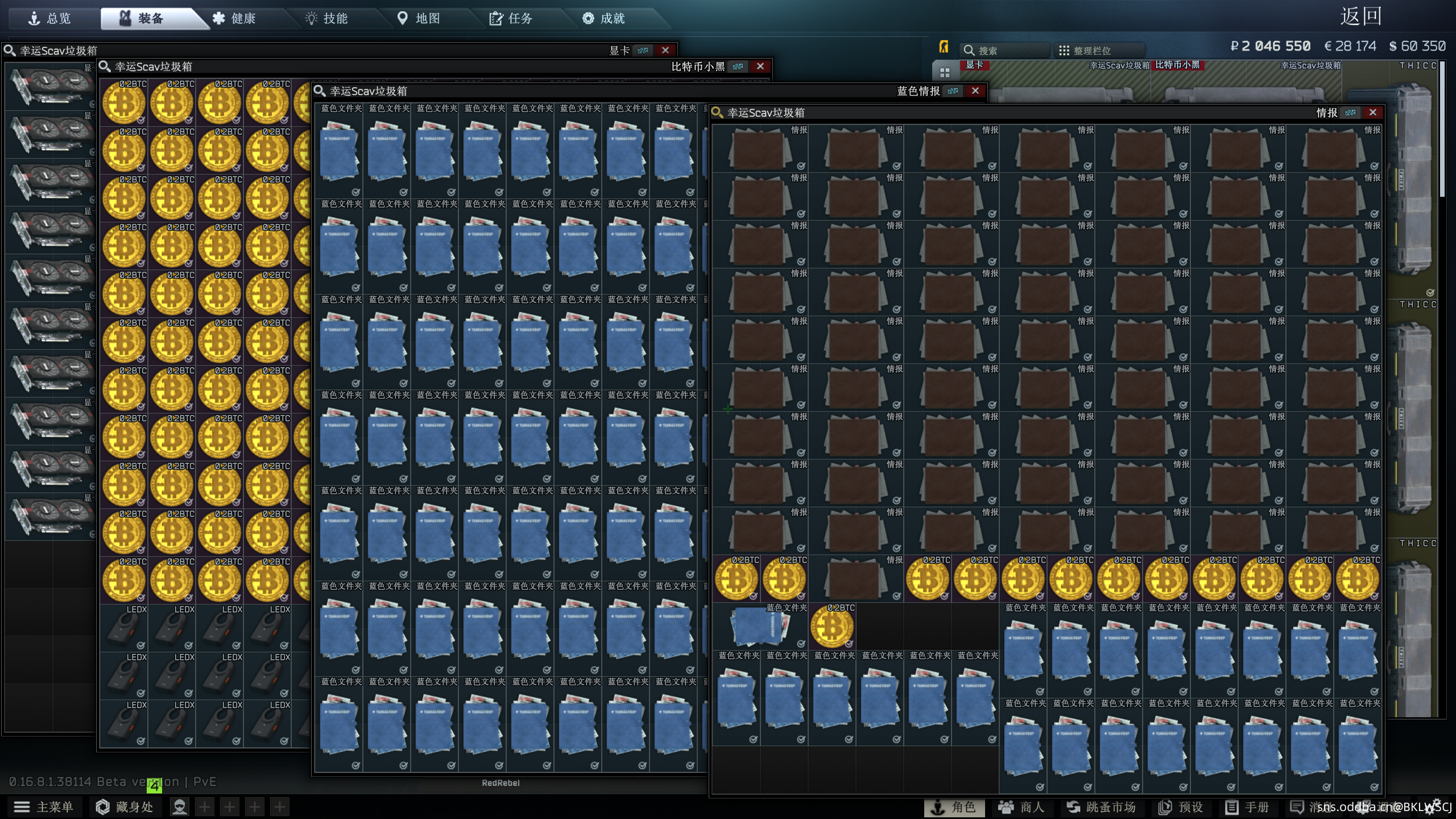Click the arrows icon on 显卡 window

[643, 51]
